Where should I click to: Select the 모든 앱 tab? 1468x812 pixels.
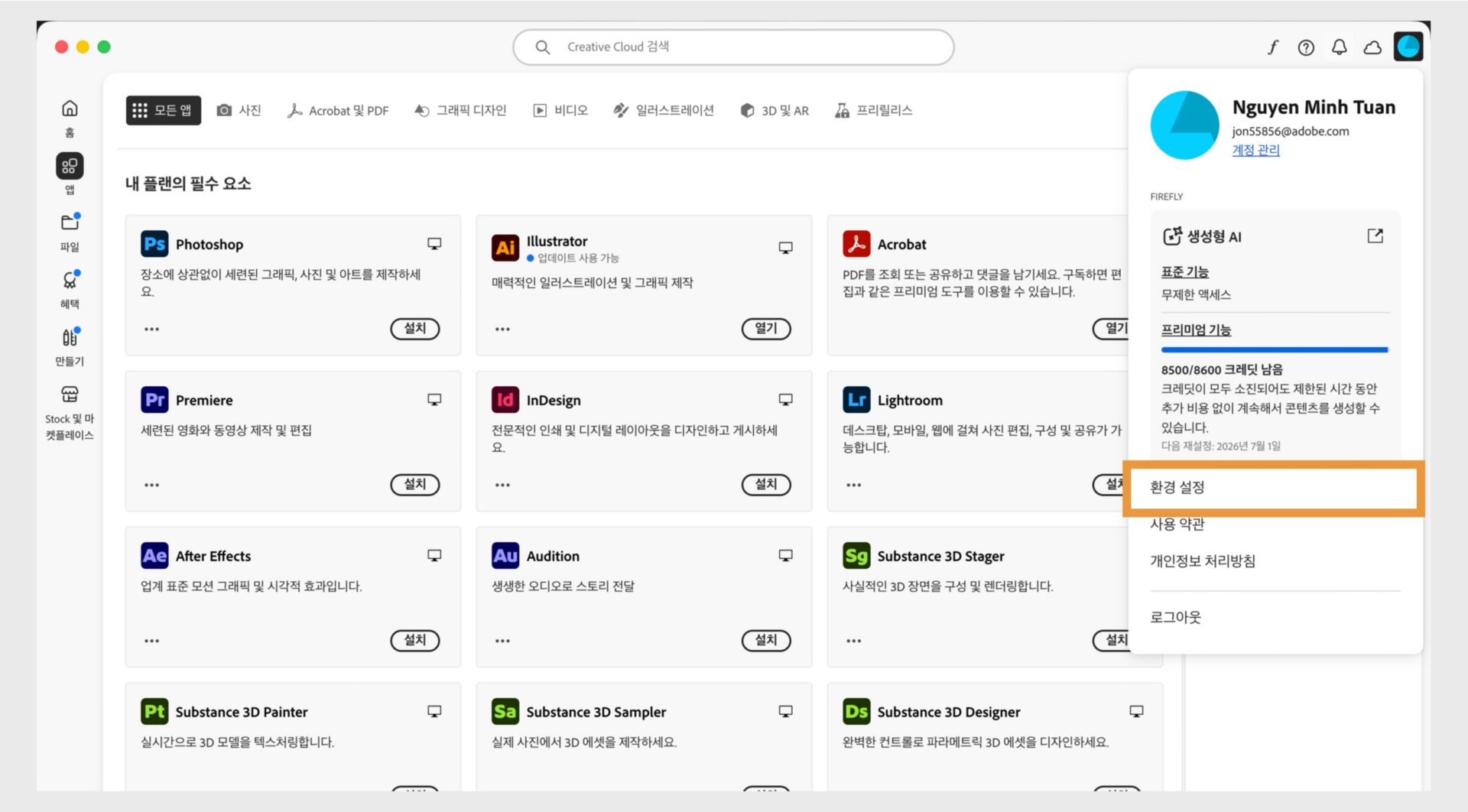(163, 110)
